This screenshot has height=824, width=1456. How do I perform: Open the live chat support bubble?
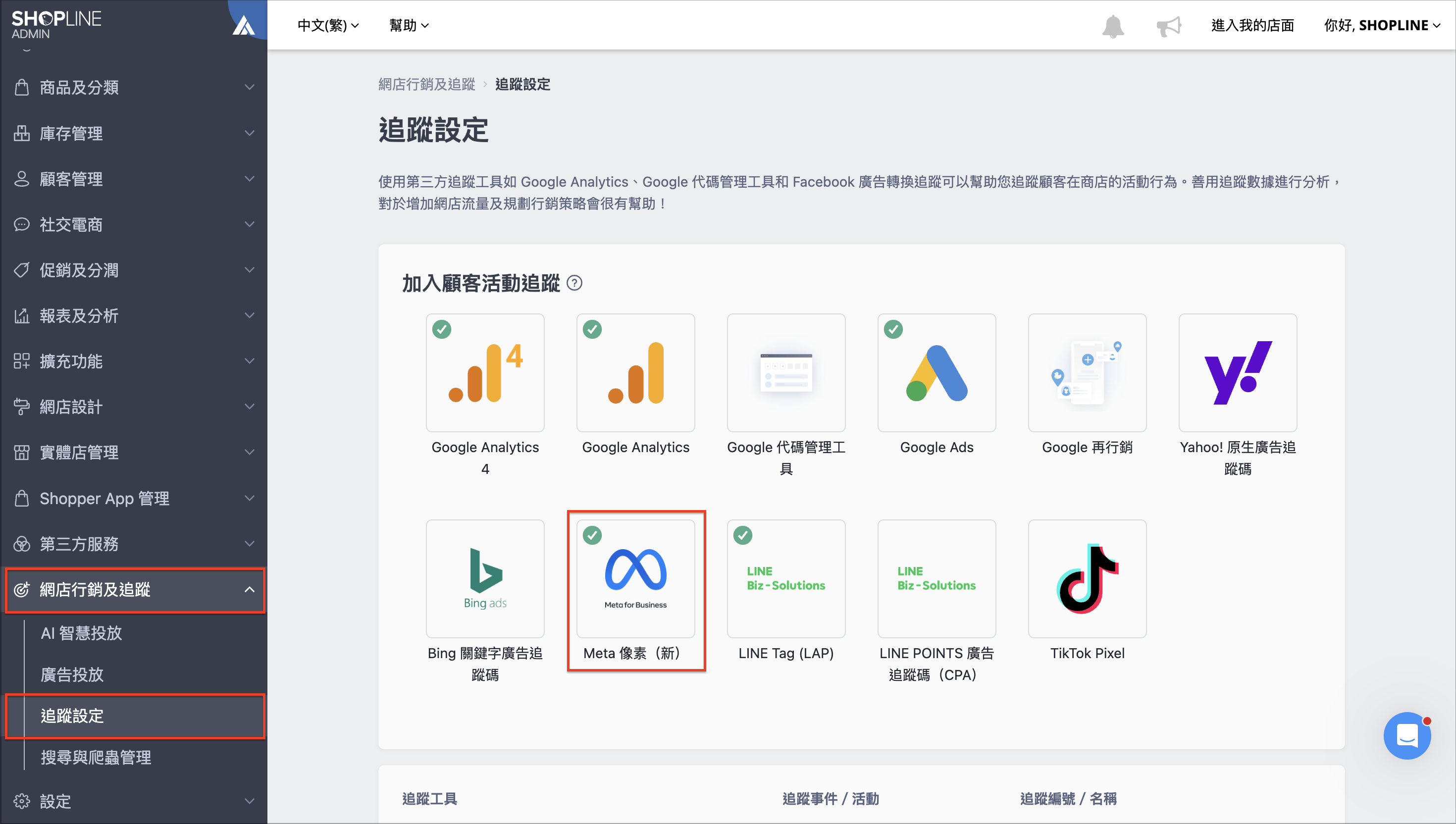[x=1407, y=736]
